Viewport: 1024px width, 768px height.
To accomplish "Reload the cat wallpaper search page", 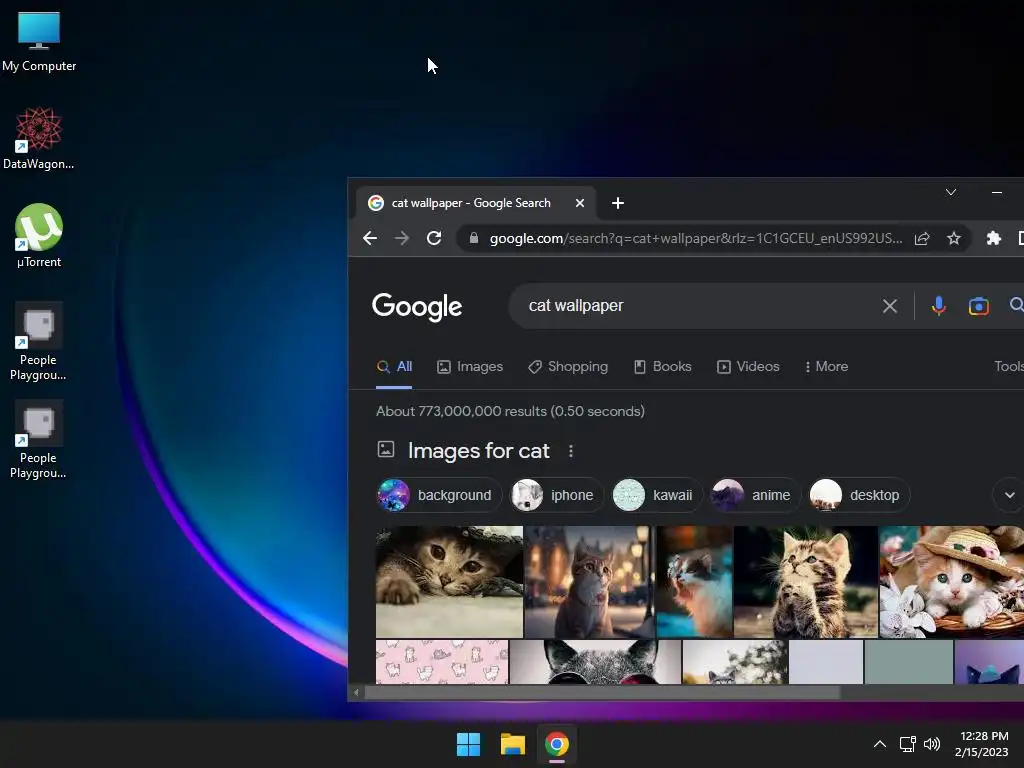I will pos(434,238).
